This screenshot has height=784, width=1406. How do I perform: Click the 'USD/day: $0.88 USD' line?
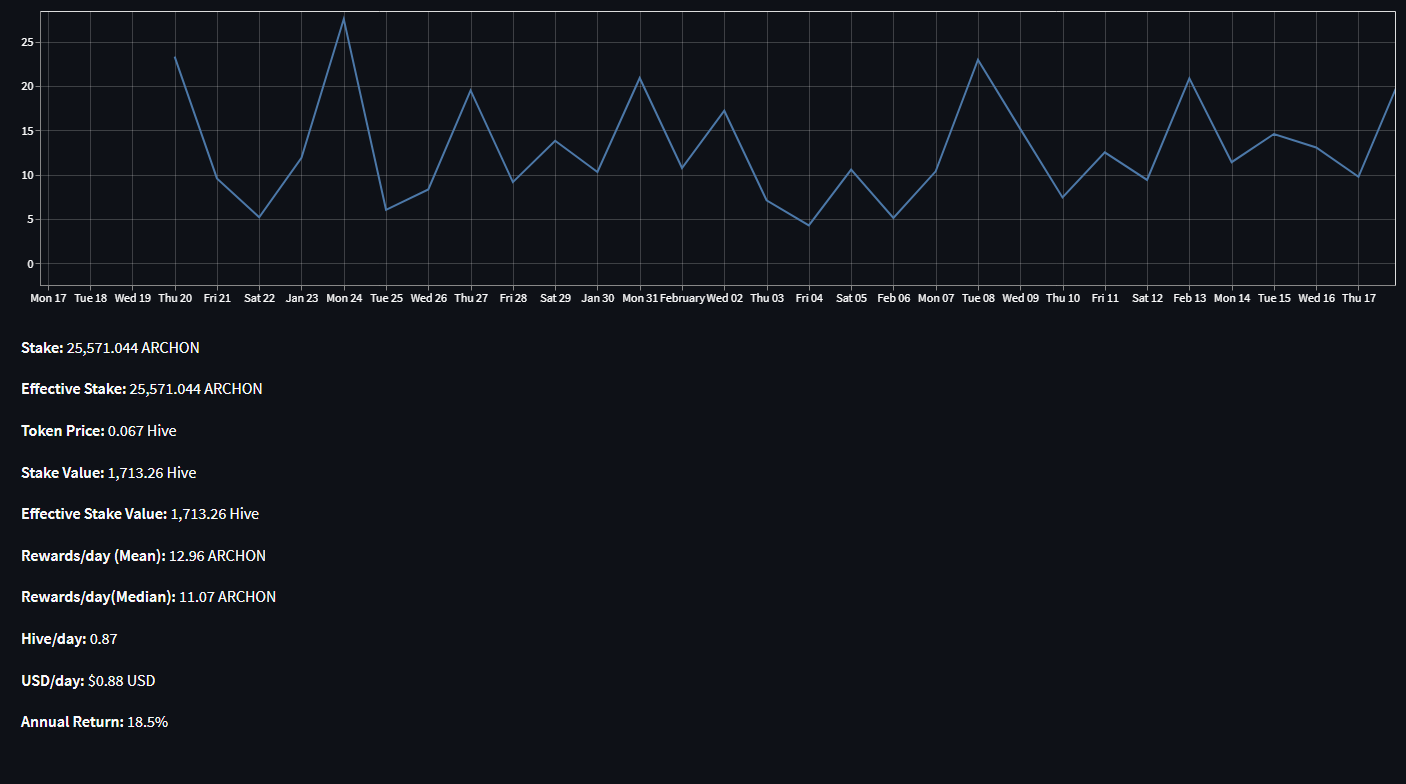pyautogui.click(x=88, y=681)
